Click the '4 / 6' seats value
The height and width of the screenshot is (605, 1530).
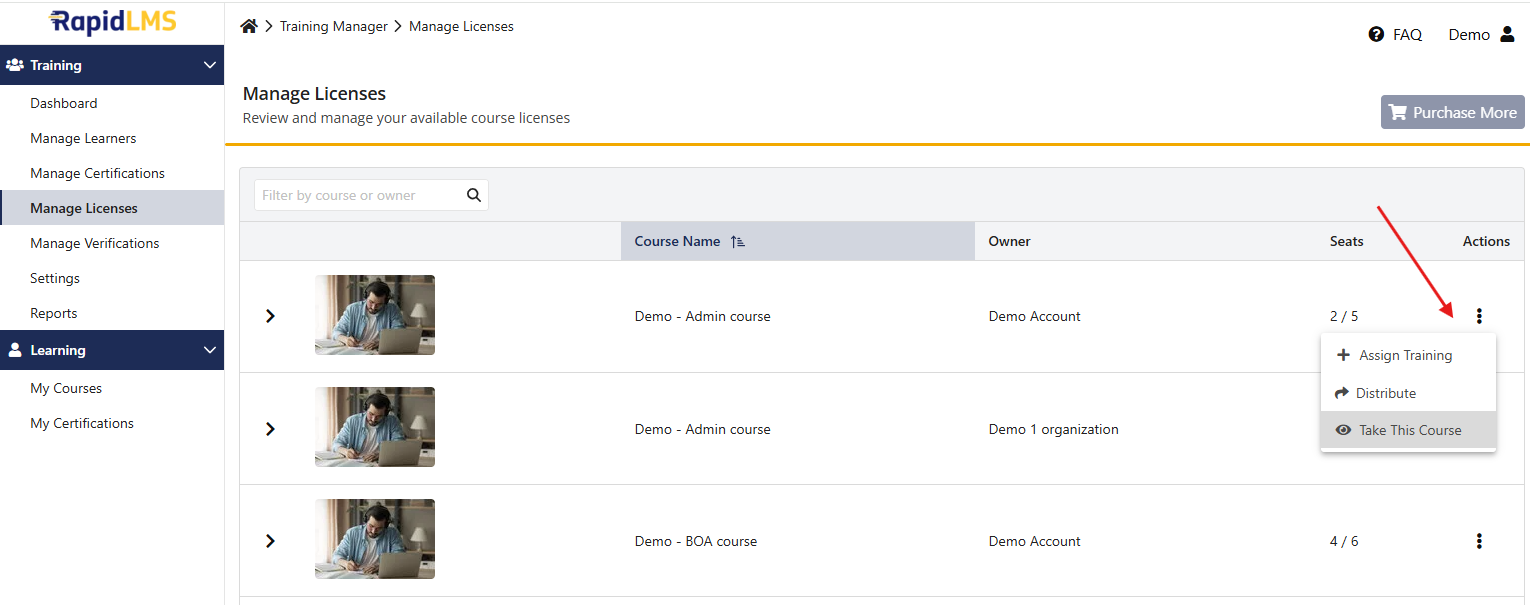pos(1344,541)
